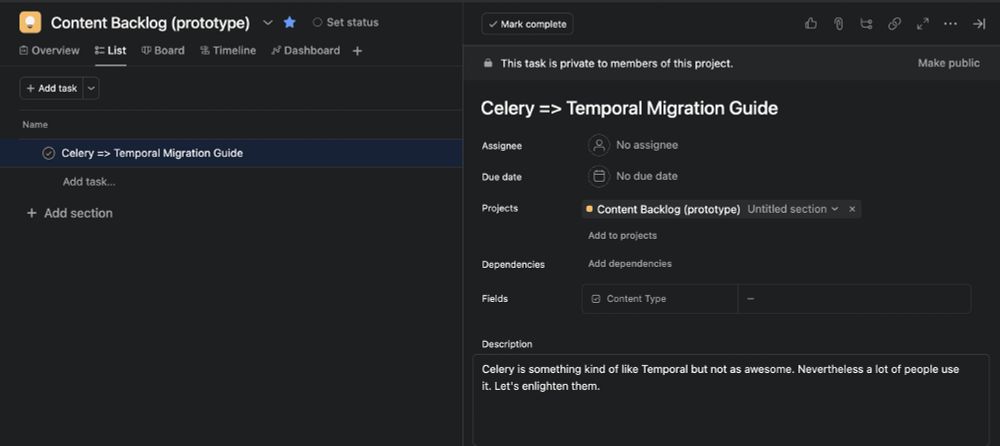
Task: Toggle the blue favorite star
Action: 290,22
